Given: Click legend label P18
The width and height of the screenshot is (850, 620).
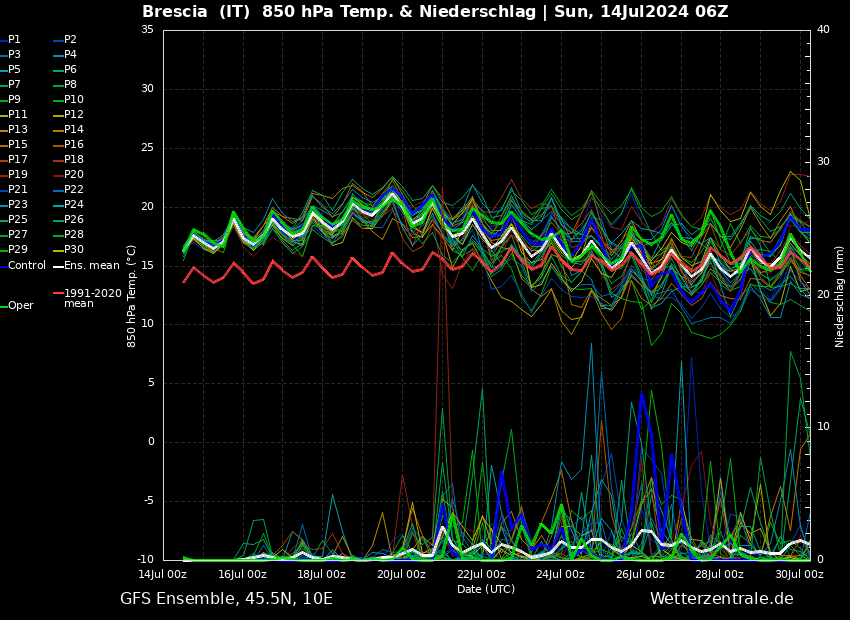Looking at the screenshot, I should (74, 159).
